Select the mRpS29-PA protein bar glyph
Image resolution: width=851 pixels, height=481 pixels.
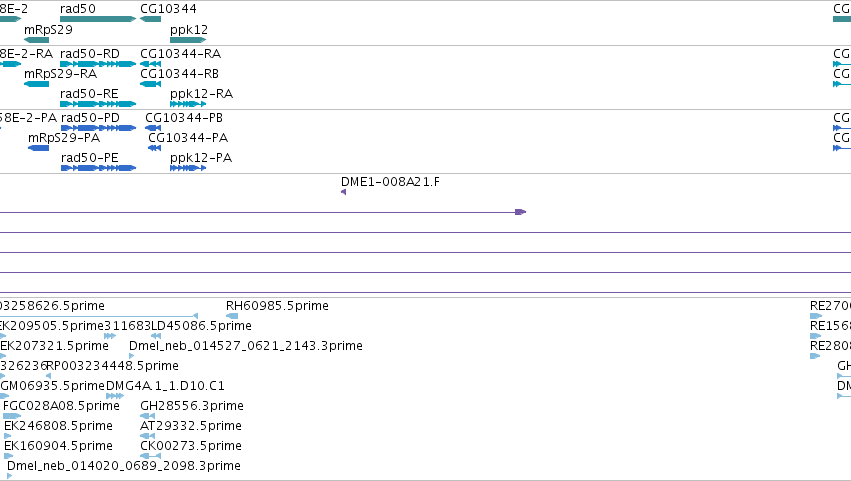point(39,148)
